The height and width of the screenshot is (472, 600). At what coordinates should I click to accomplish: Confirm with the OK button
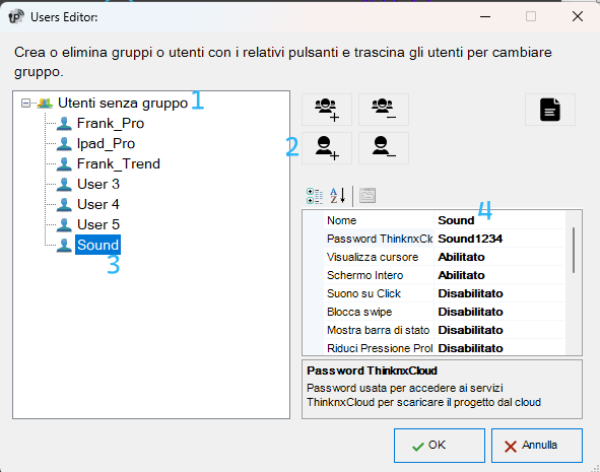(x=439, y=445)
